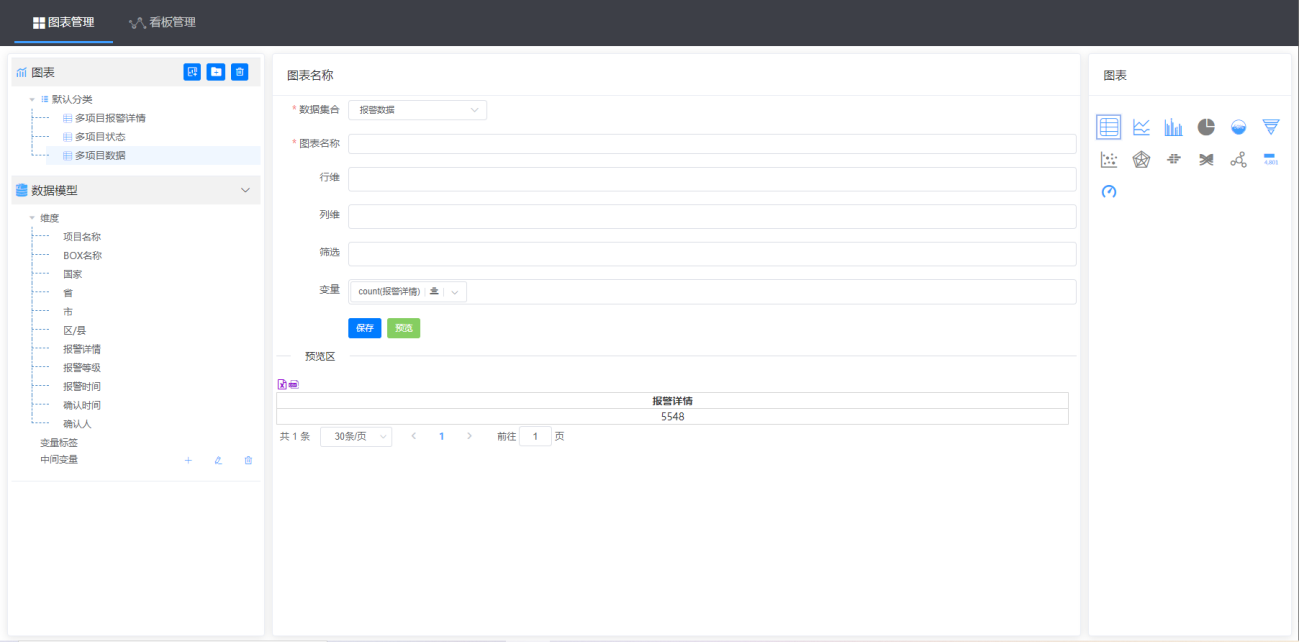Viewport: 1299px width, 642px height.
Task: Collapse the 默认分类 tree node
Action: (x=32, y=100)
